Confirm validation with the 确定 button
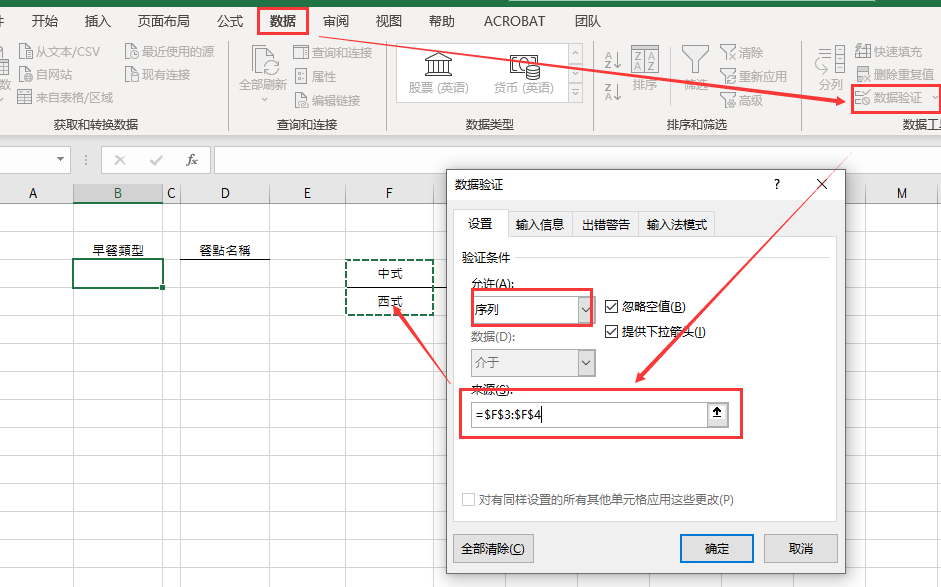This screenshot has width=941, height=587. point(716,548)
